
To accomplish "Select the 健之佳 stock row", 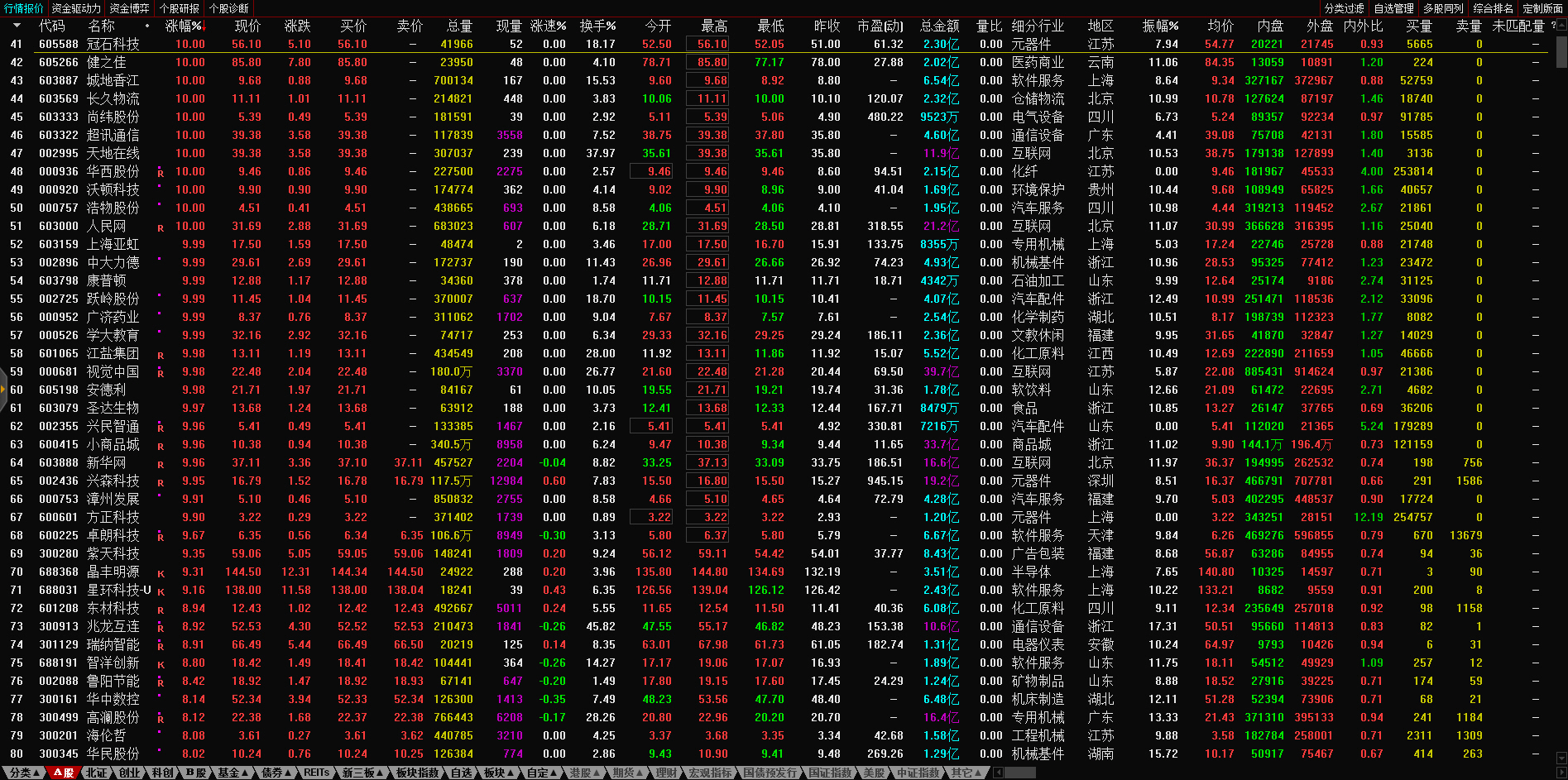I will coord(107,62).
